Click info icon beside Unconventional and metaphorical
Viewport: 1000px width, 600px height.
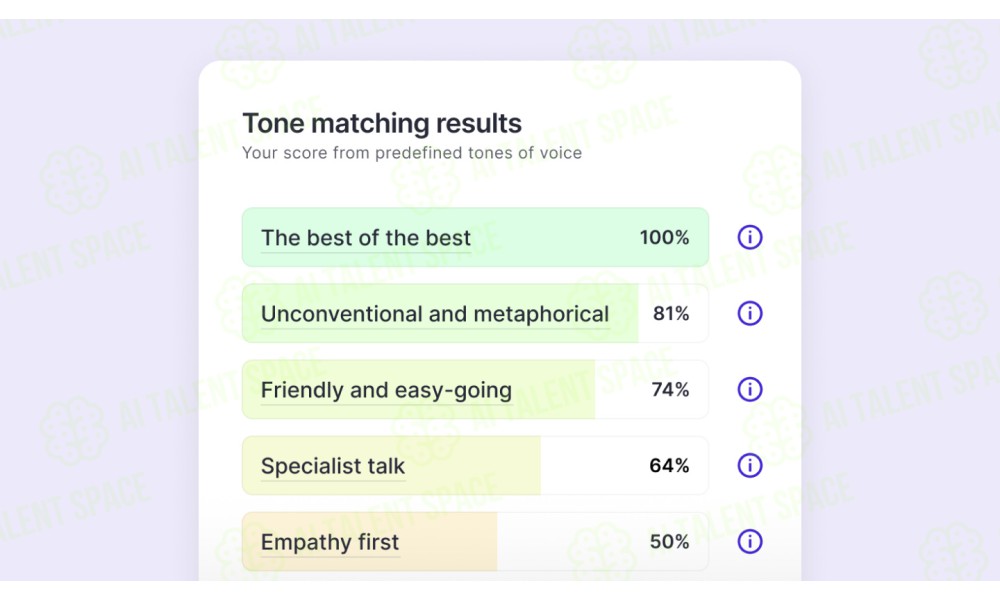click(x=750, y=313)
